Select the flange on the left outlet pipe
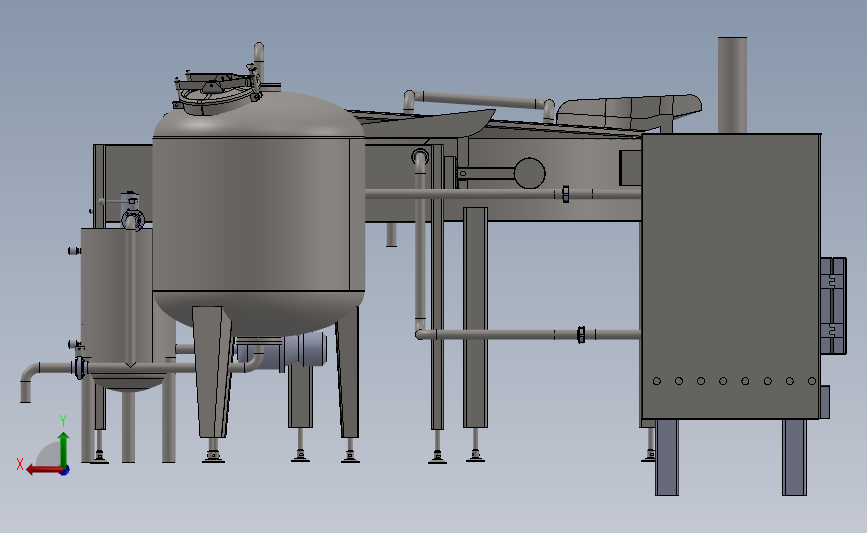The image size is (867, 533). tap(80, 368)
